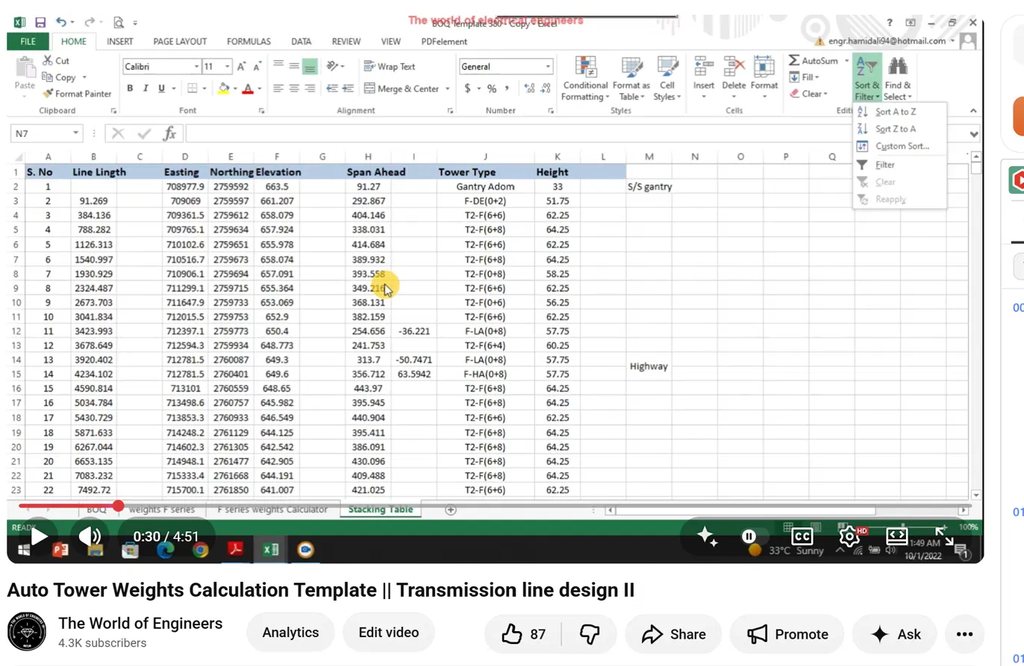The width and height of the screenshot is (1024, 666).
Task: Click the Name Box showing N7
Action: click(46, 133)
